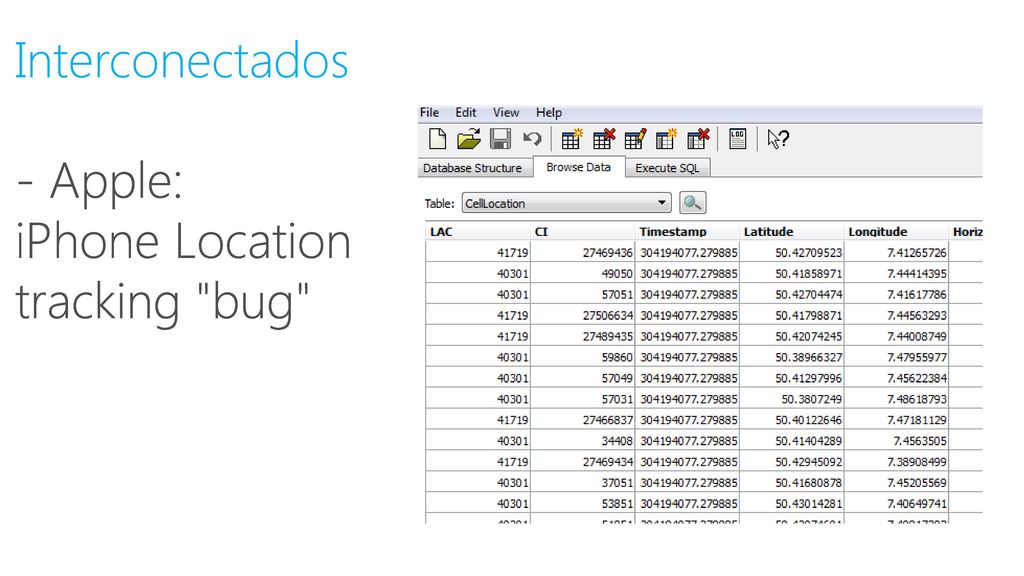The width and height of the screenshot is (1024, 576).
Task: Switch to Execute SQL tab
Action: coord(667,168)
